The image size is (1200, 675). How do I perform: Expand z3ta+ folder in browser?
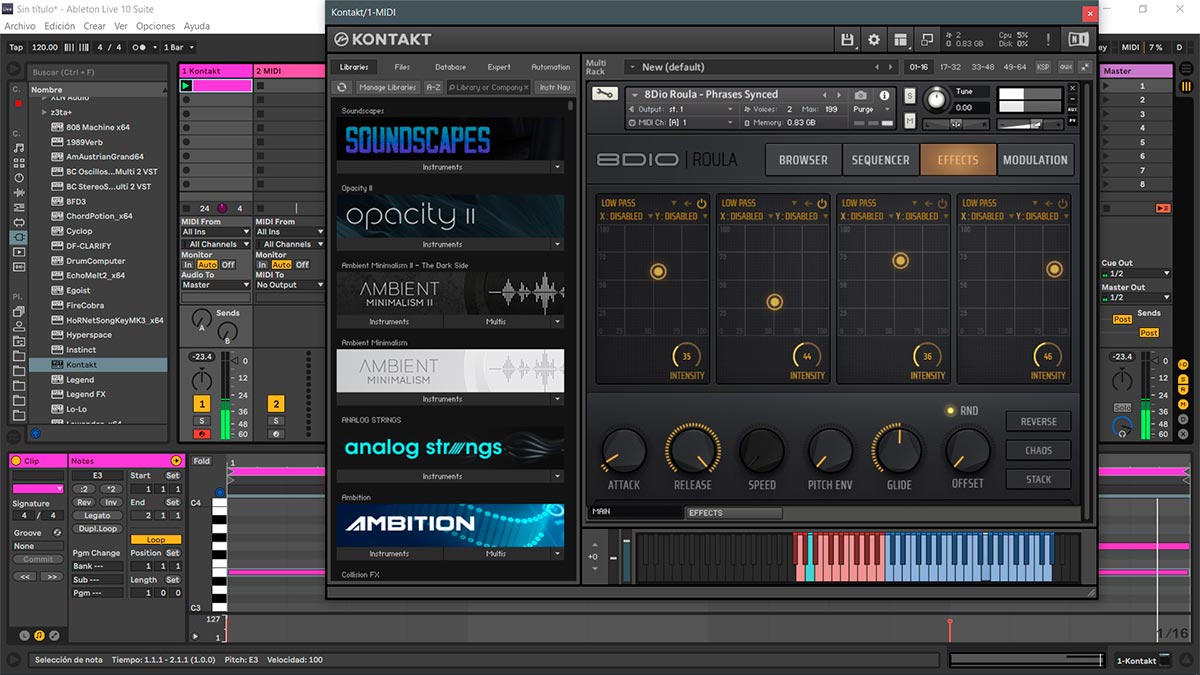pos(45,113)
